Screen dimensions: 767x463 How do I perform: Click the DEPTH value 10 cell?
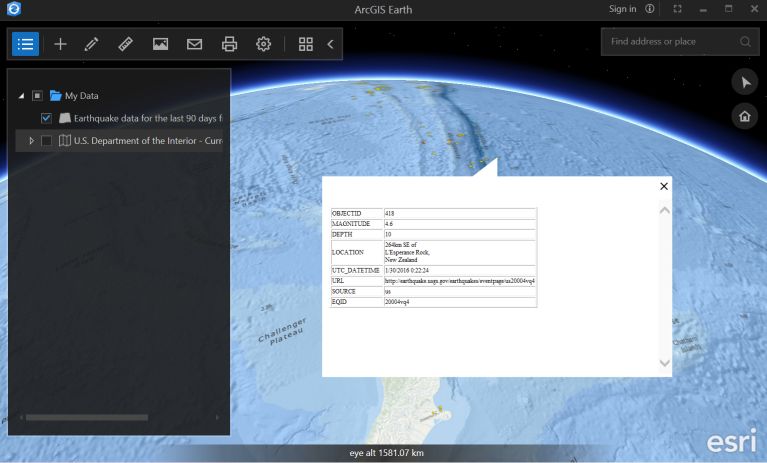coord(460,235)
